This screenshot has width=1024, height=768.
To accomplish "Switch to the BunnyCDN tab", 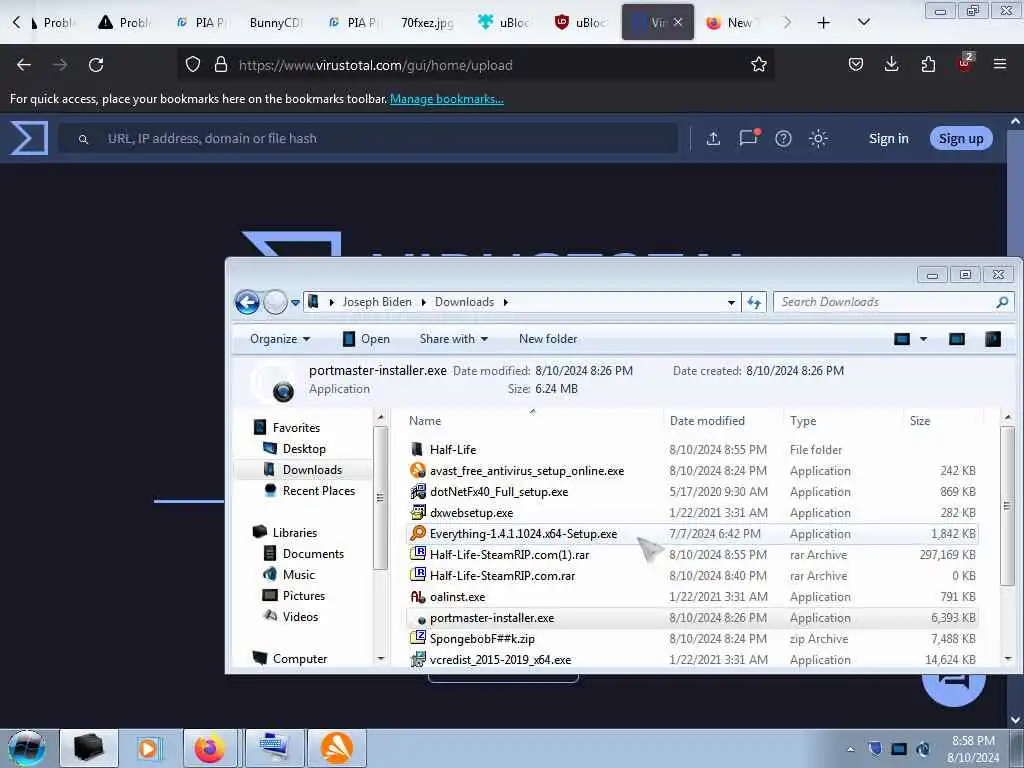I will (276, 22).
